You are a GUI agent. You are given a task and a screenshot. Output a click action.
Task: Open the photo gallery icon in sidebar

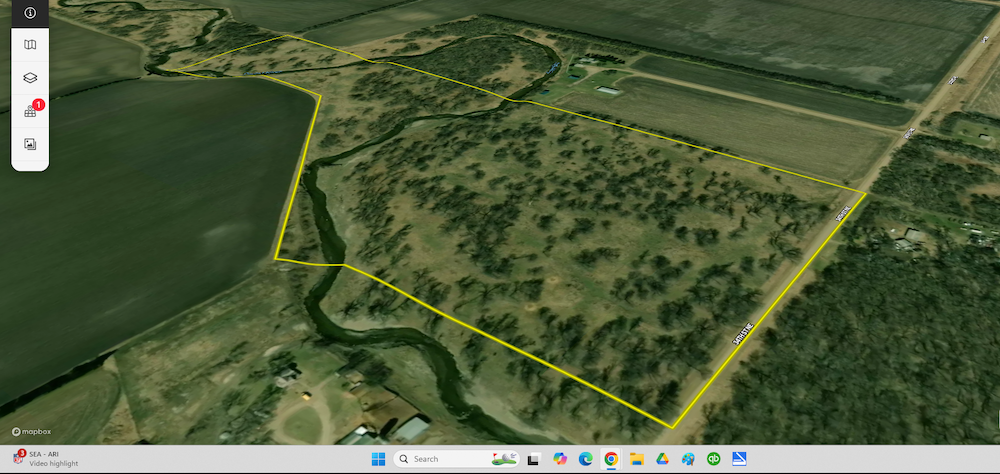click(30, 144)
